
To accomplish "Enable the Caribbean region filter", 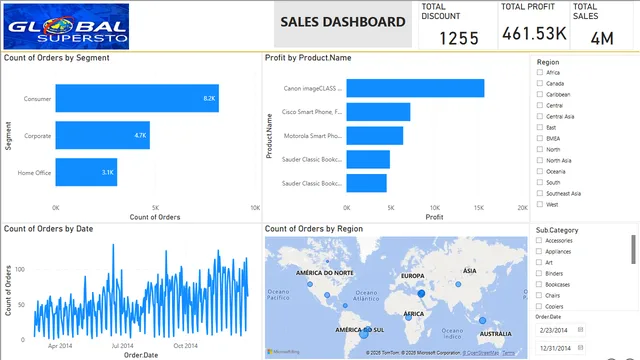I will tap(540, 94).
